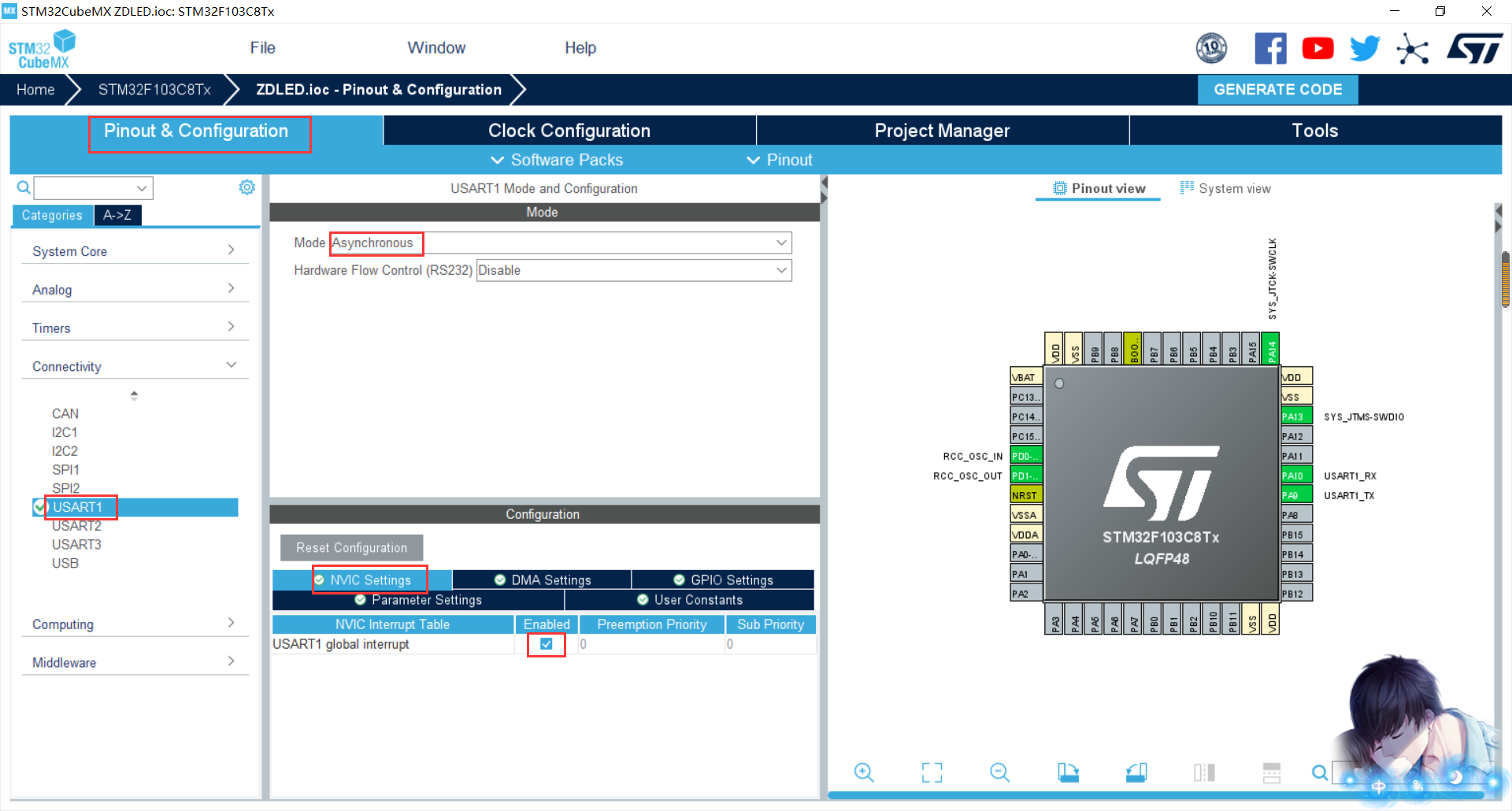The image size is (1512, 811).
Task: Select USART2 in the Connectivity list
Action: [76, 526]
